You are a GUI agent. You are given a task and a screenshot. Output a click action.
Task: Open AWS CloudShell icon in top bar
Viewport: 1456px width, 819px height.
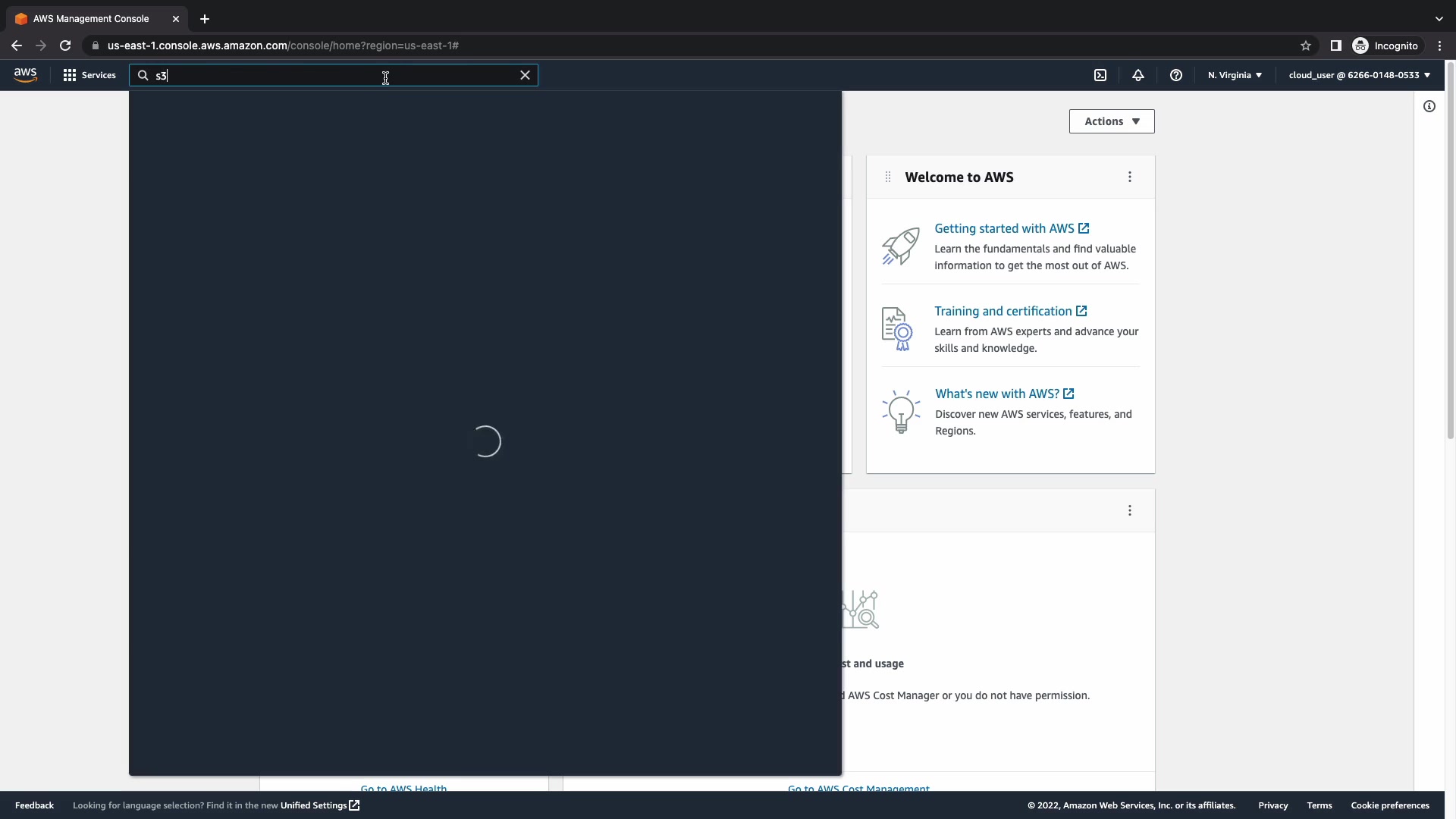[x=1100, y=75]
